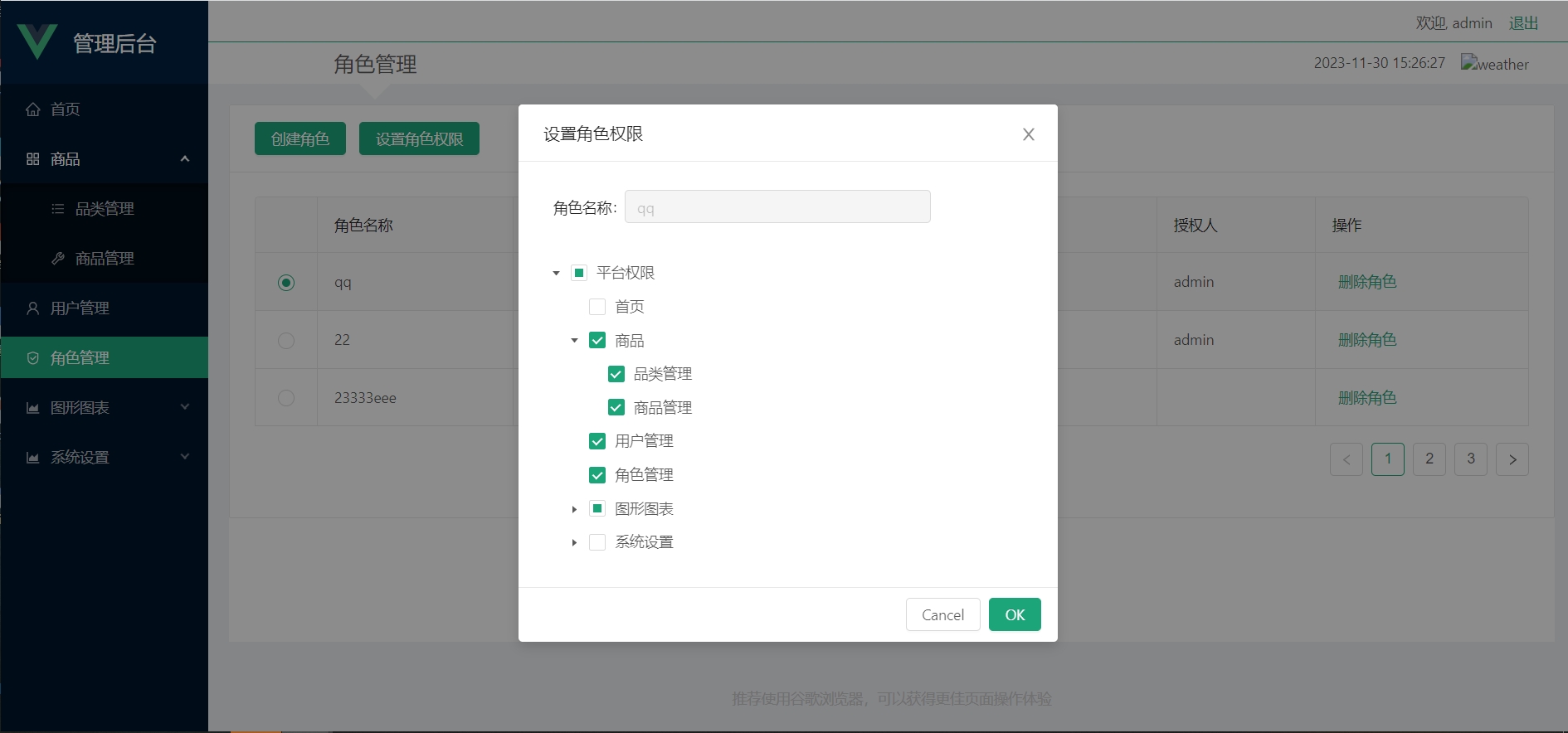
Task: Open 用户管理 in the sidebar
Action: click(x=105, y=308)
